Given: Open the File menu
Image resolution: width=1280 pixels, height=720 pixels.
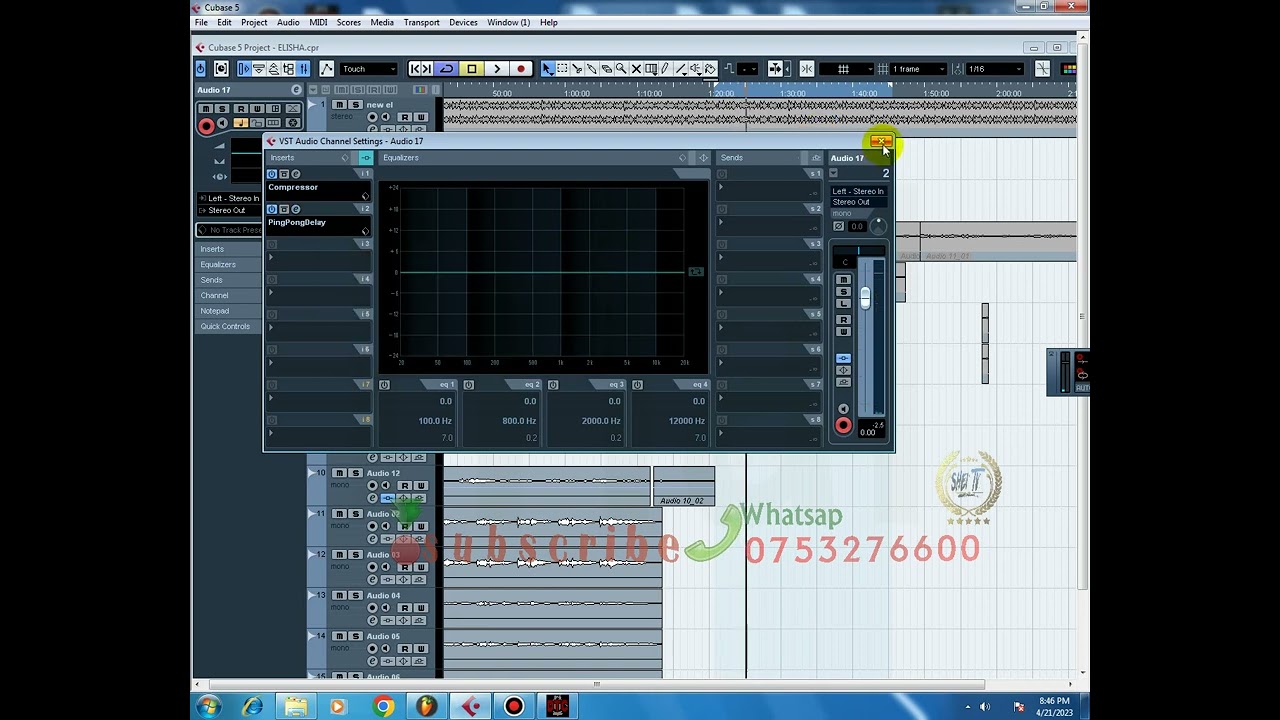Looking at the screenshot, I should [201, 22].
